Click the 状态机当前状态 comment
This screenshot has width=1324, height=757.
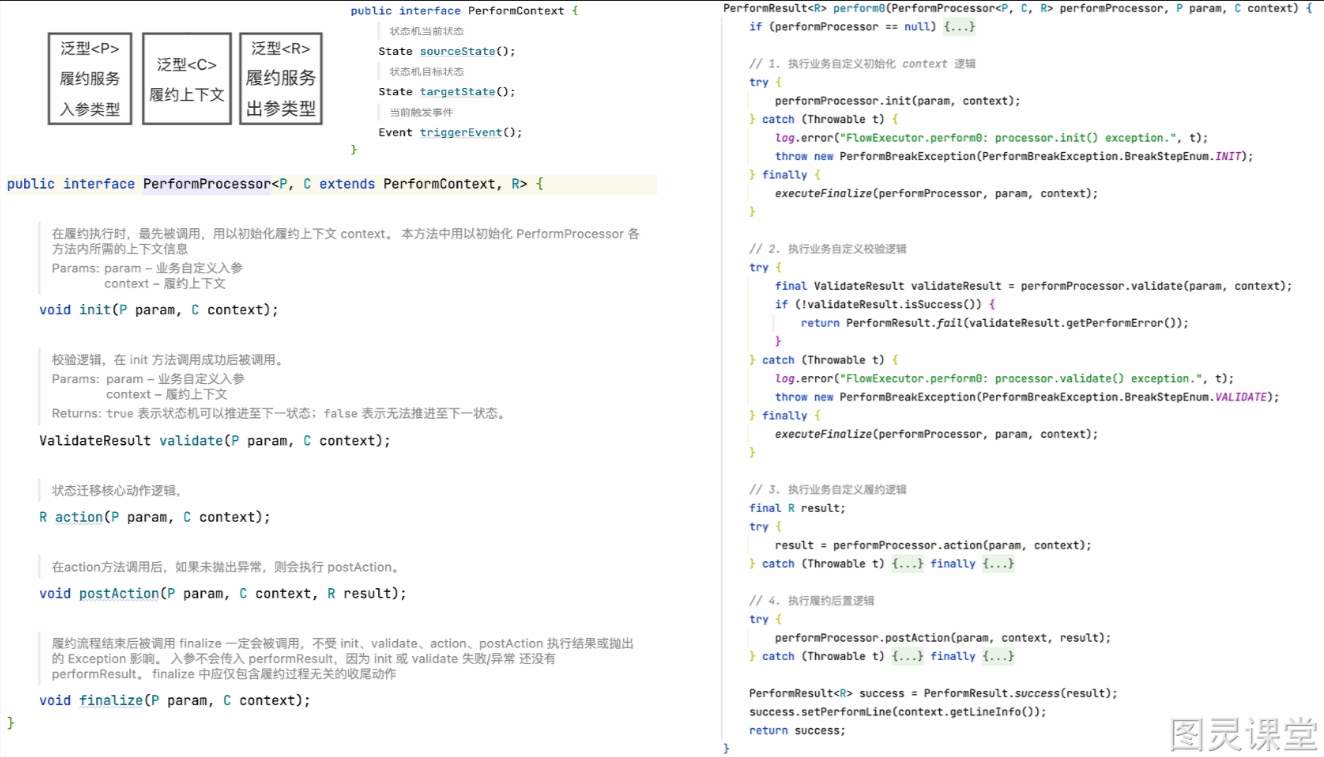(x=426, y=31)
